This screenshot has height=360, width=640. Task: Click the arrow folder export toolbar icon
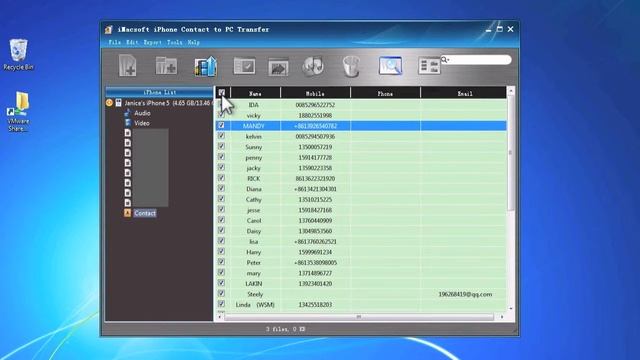pos(278,67)
